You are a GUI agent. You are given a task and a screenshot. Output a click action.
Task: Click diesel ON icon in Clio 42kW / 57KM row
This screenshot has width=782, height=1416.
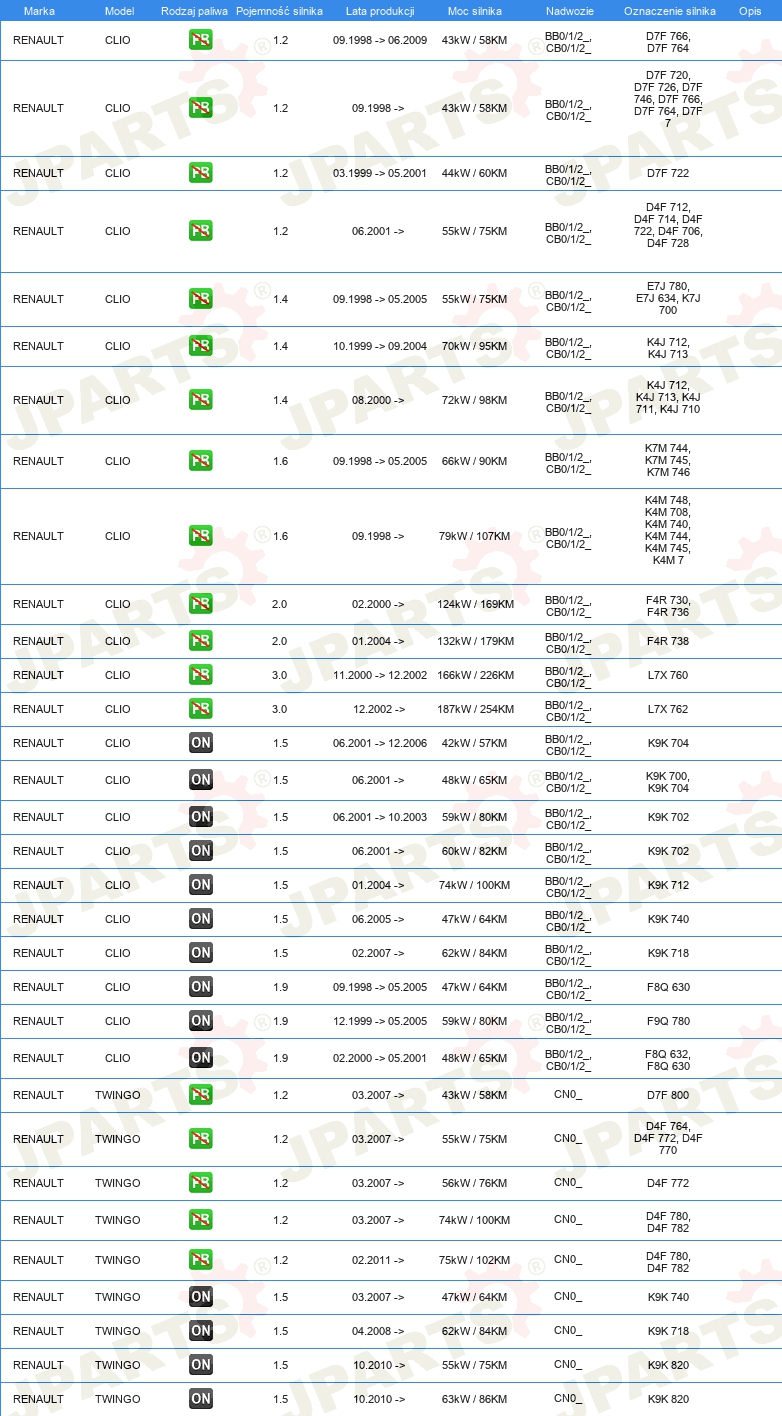201,743
